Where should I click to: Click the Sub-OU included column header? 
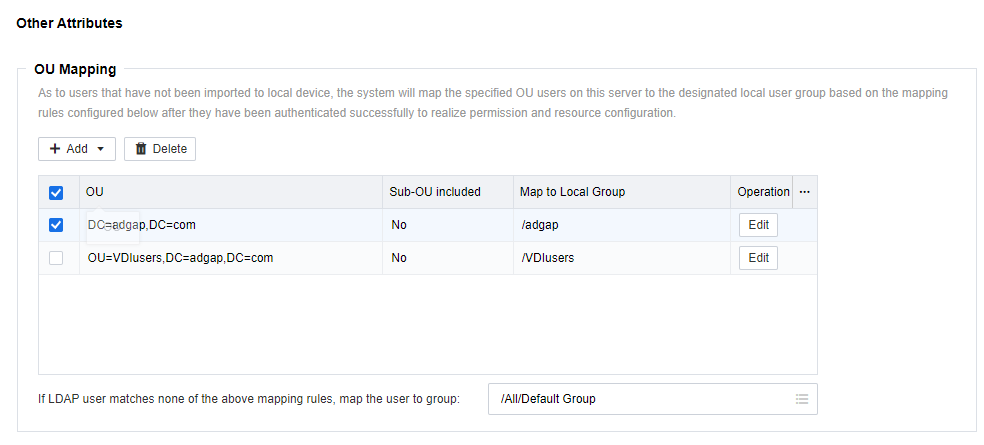pyautogui.click(x=435, y=192)
